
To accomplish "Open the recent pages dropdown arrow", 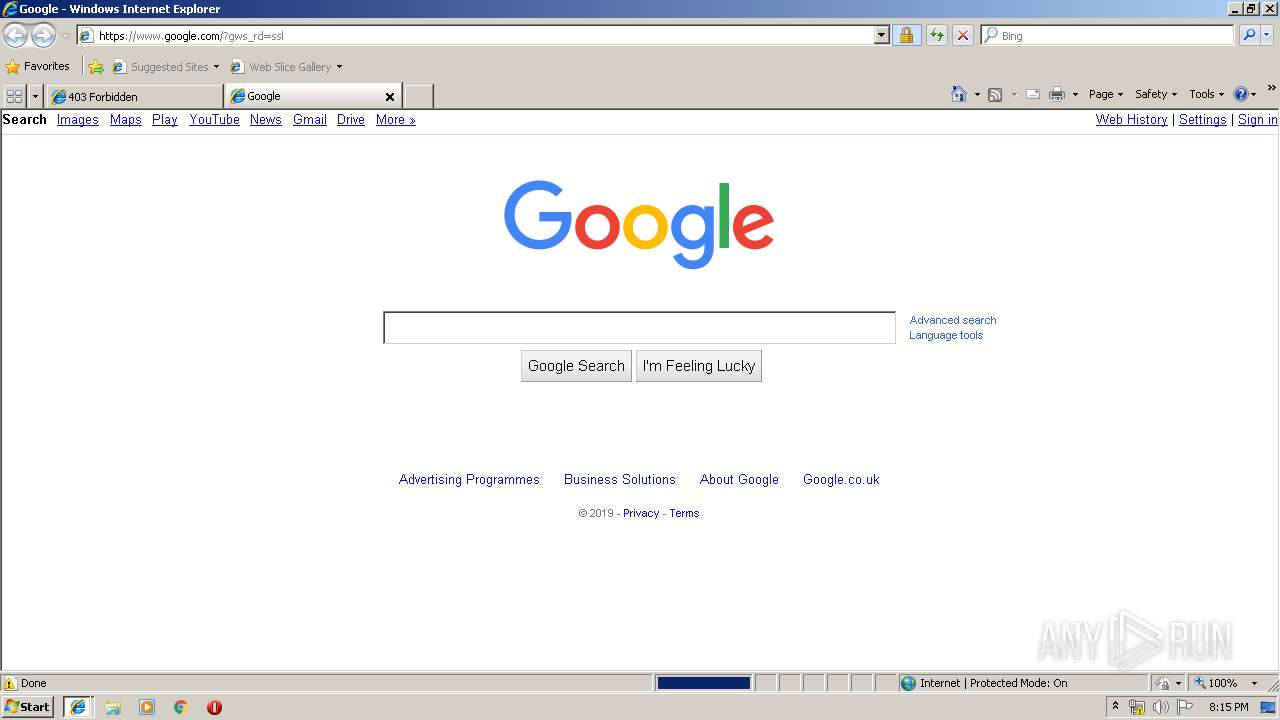I will pos(65,36).
